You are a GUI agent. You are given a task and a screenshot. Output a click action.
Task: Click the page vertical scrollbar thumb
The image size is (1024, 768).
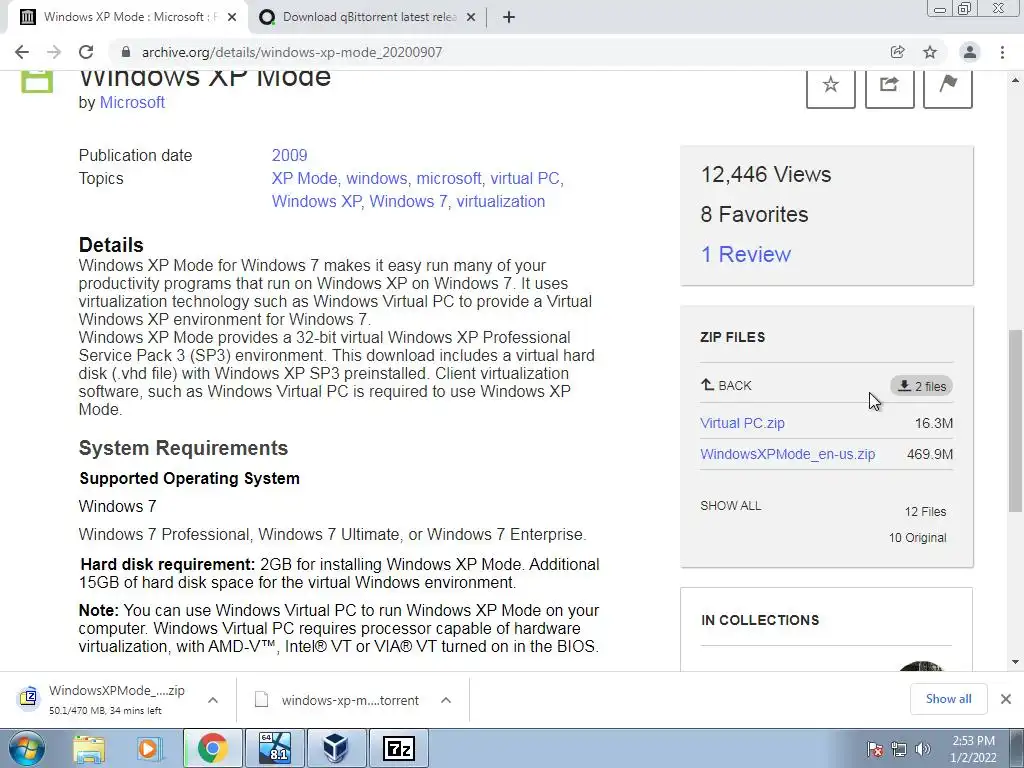pos(1016,421)
